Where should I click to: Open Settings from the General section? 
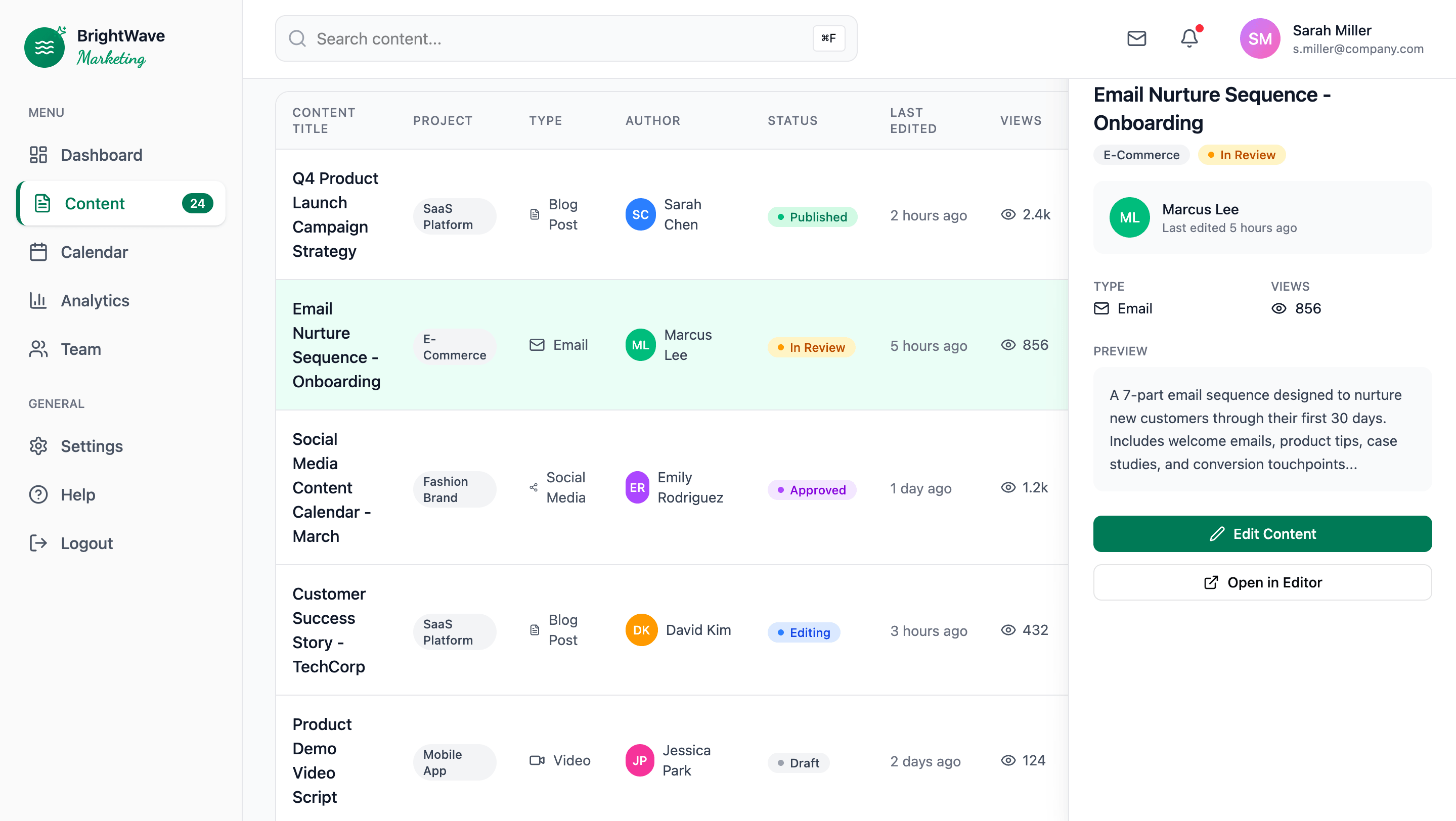(92, 446)
